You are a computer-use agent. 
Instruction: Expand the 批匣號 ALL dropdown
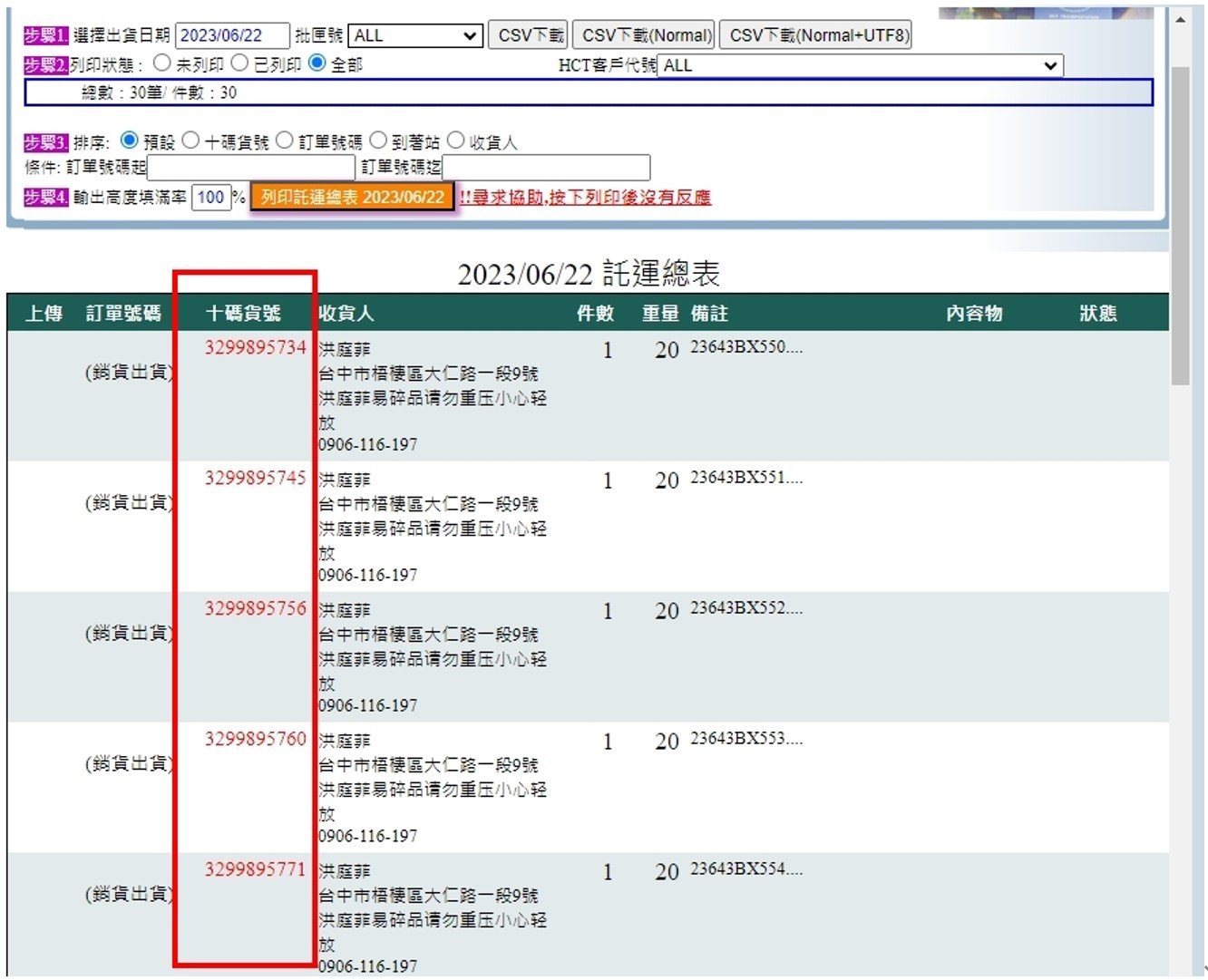(415, 35)
